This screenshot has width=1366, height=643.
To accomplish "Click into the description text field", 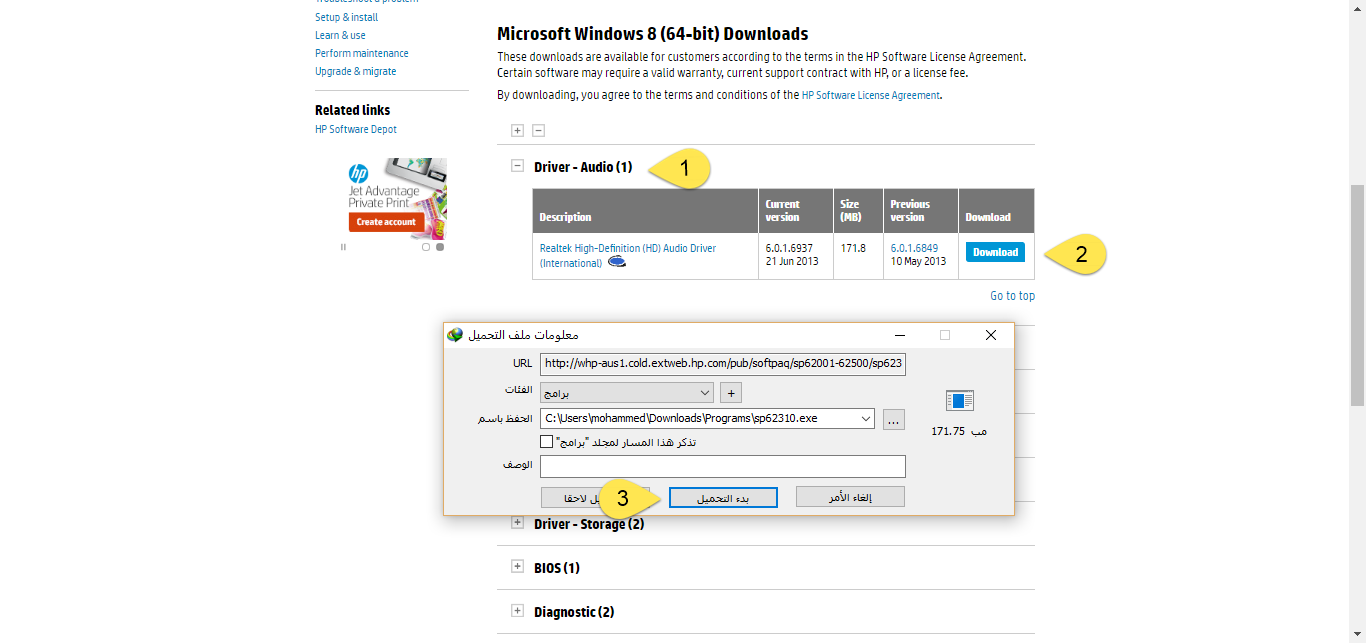I will (x=722, y=467).
